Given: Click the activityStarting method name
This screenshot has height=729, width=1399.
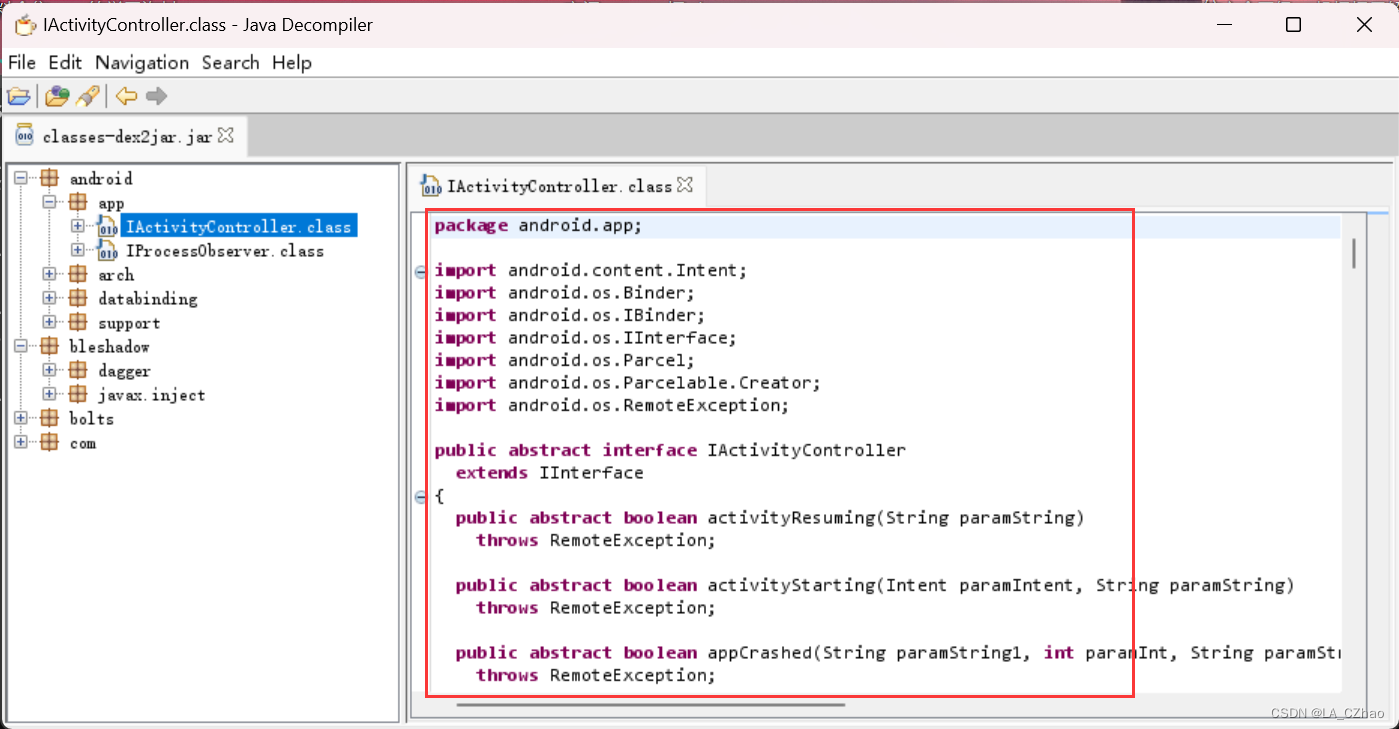Looking at the screenshot, I should [791, 585].
